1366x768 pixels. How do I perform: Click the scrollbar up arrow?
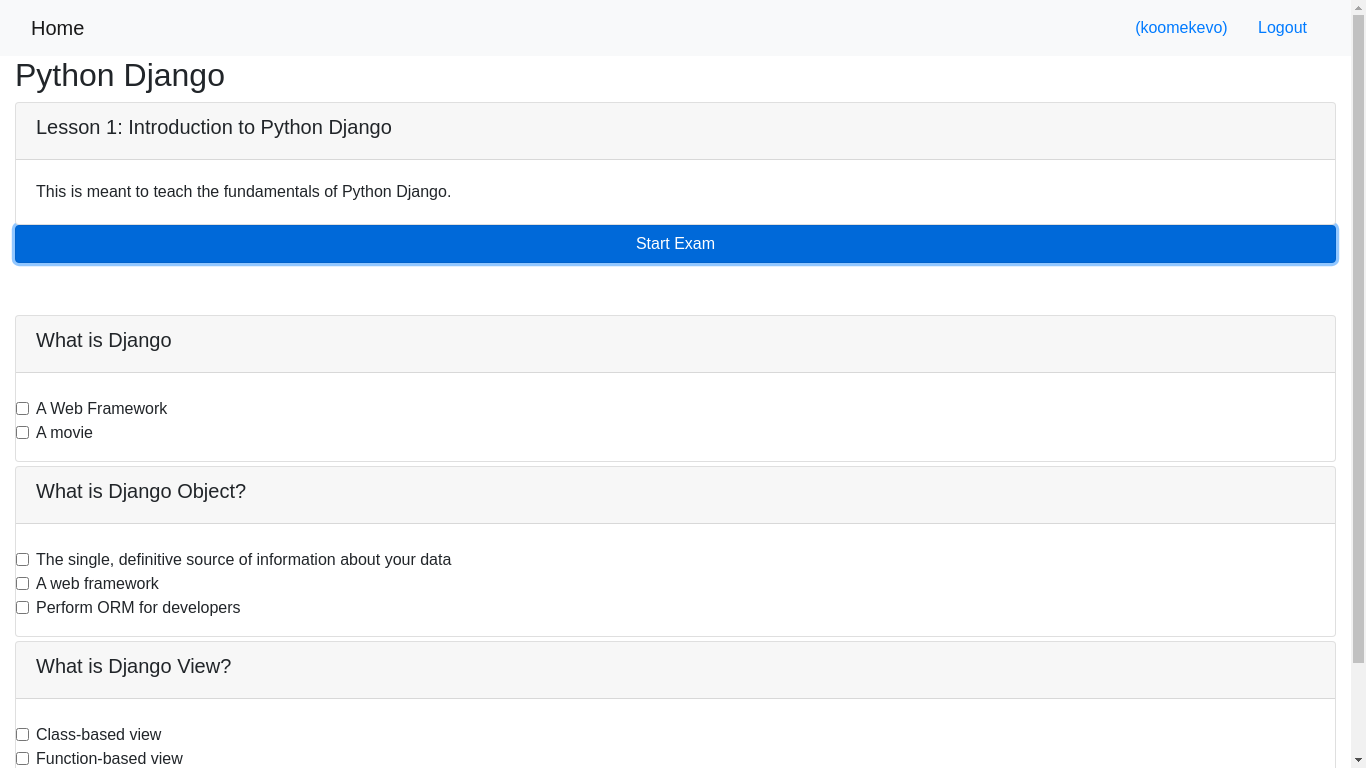(x=1358, y=8)
